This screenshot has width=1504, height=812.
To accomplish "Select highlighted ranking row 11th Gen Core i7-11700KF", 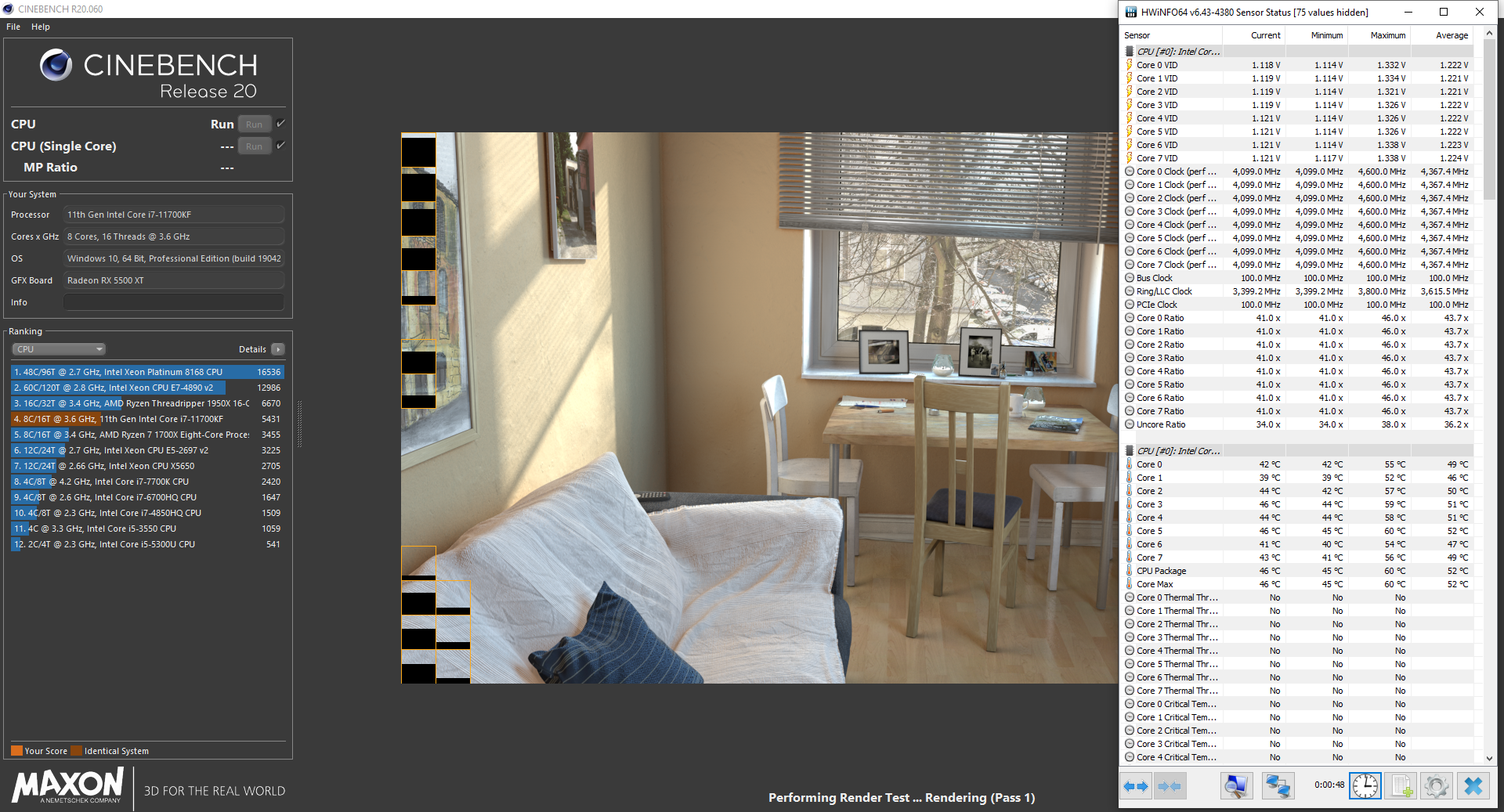I will [x=147, y=419].
